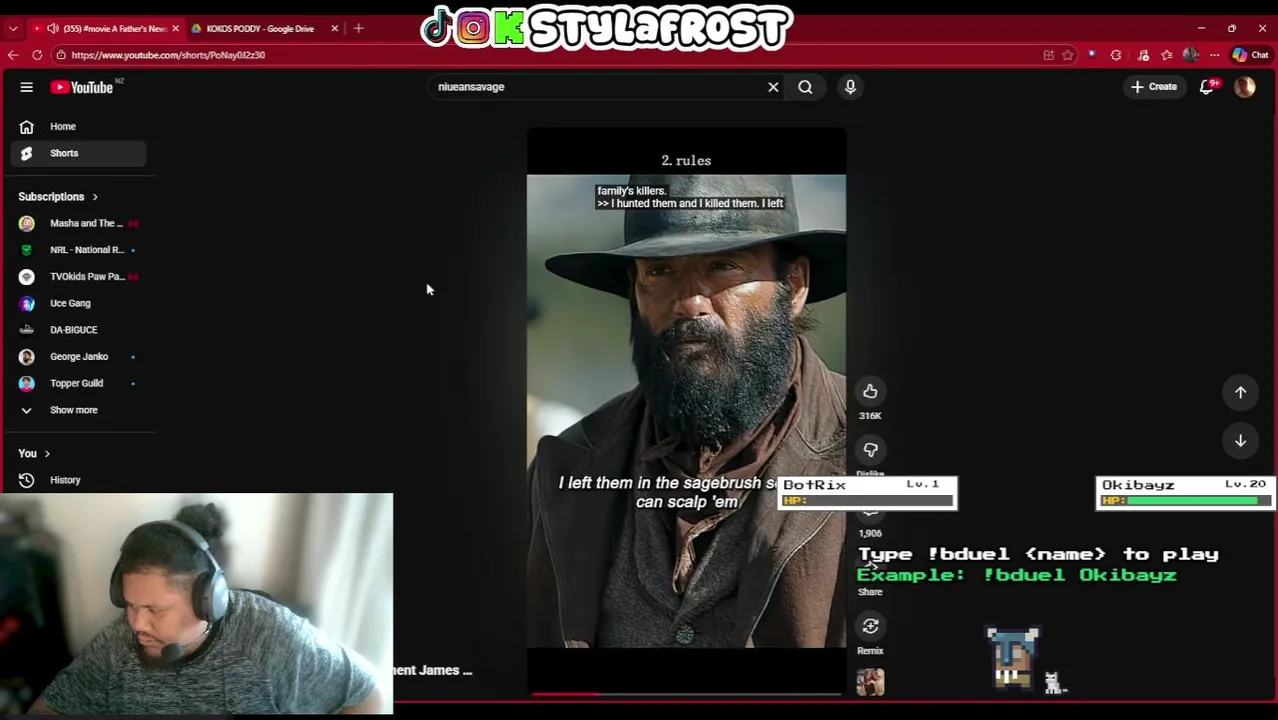Open the apps icon in the address bar
The image size is (1278, 720).
(1049, 55)
